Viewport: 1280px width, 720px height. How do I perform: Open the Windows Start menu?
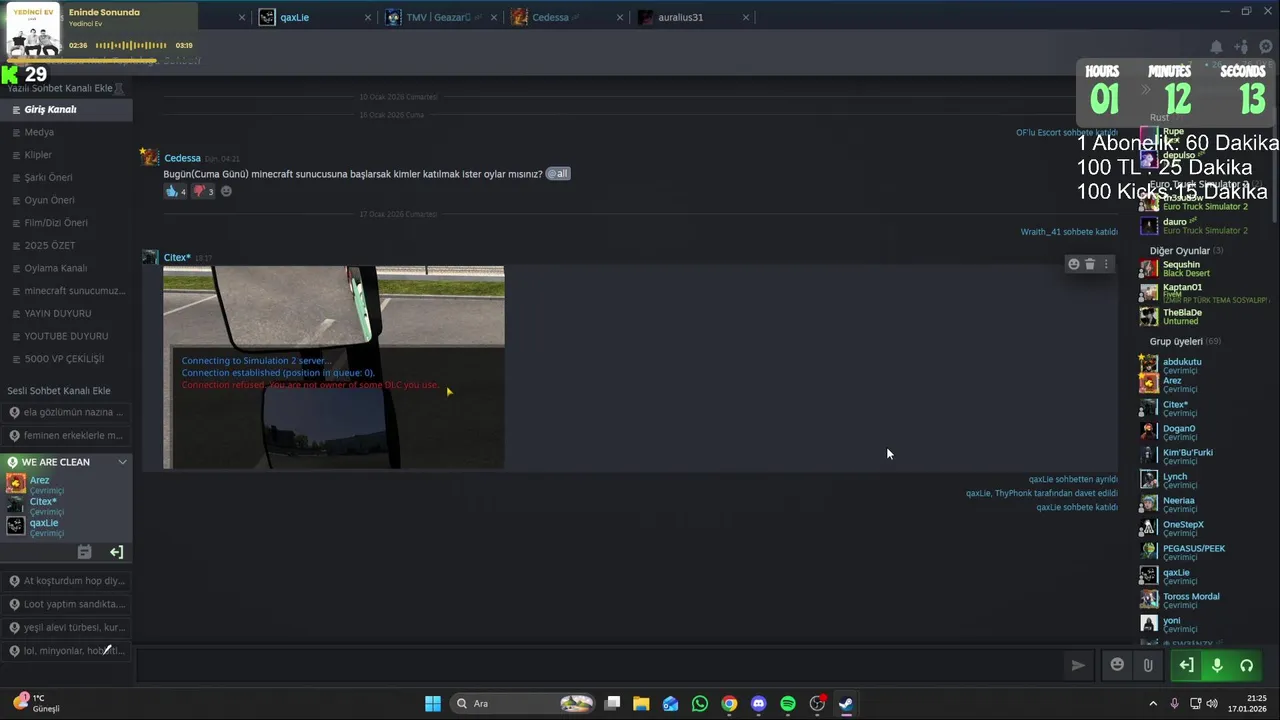coord(433,703)
